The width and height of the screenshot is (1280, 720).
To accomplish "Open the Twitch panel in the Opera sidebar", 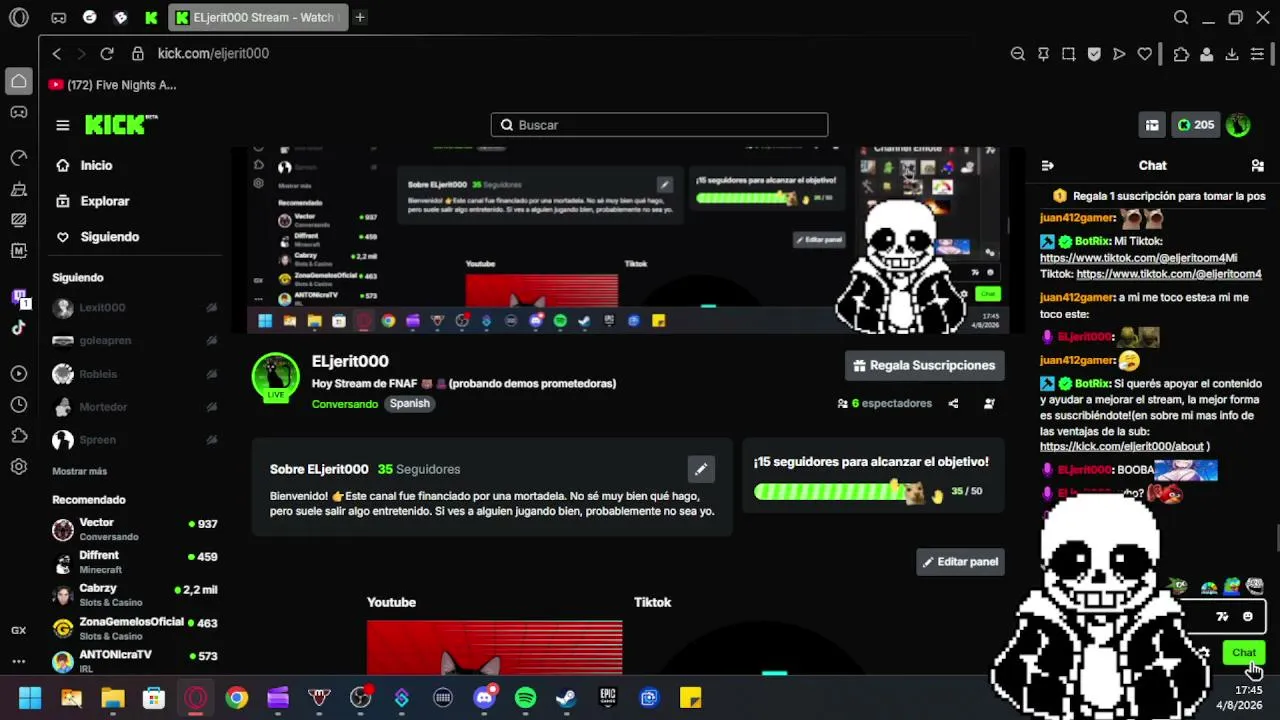I will point(18,298).
